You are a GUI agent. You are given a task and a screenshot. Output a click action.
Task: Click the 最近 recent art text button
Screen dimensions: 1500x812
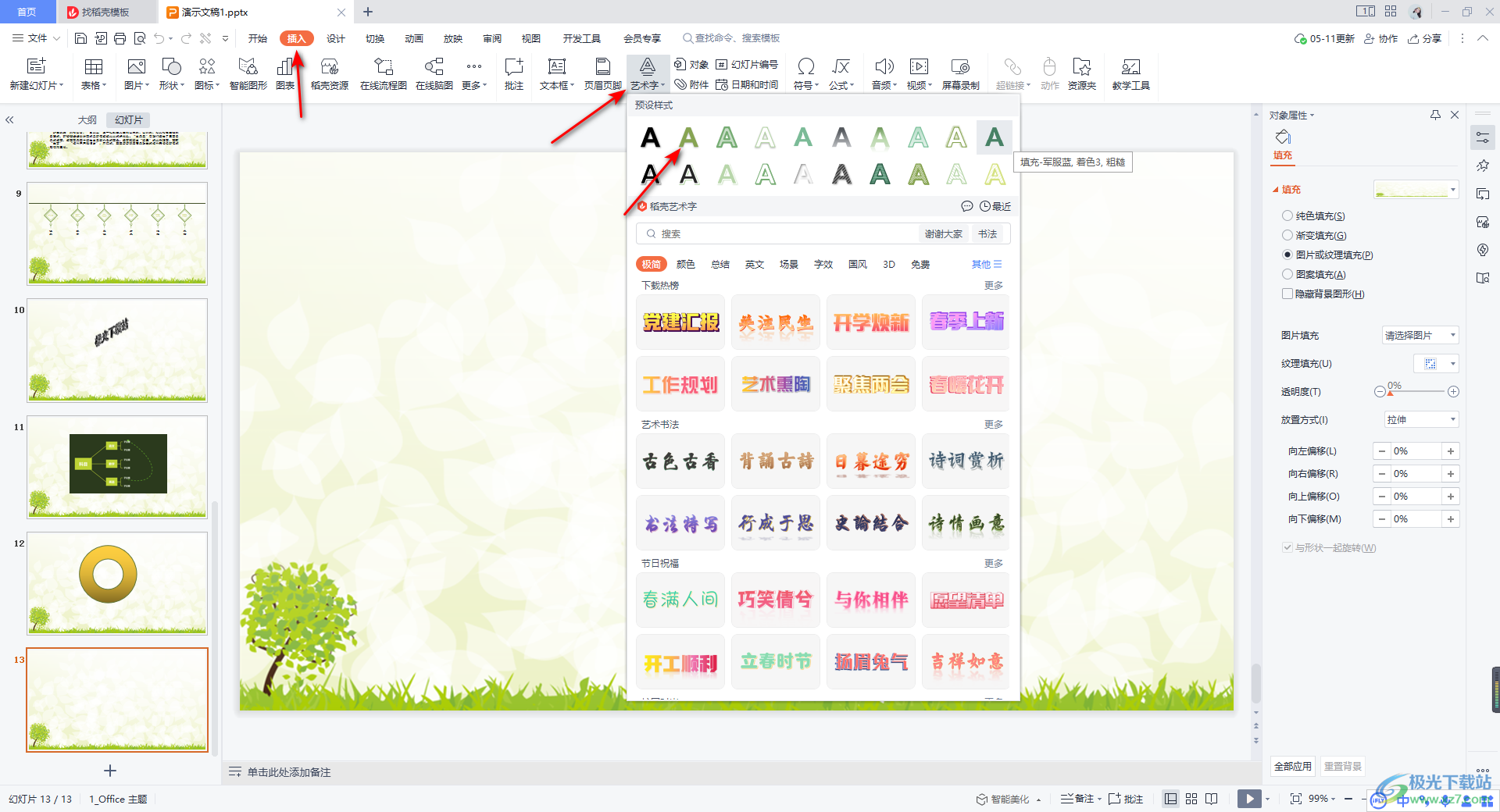click(x=996, y=206)
